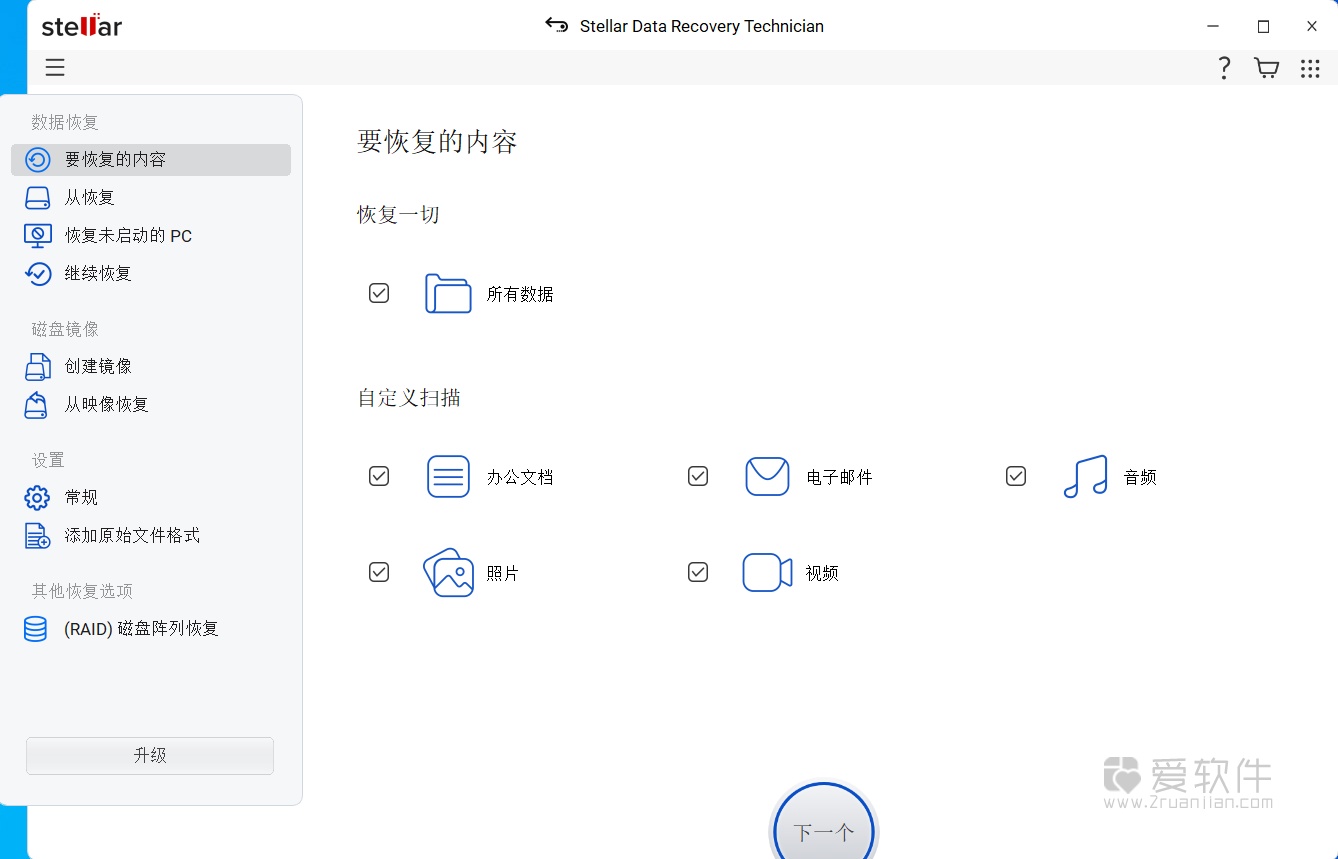Click the Stellar logo
1338x859 pixels.
[x=80, y=26]
